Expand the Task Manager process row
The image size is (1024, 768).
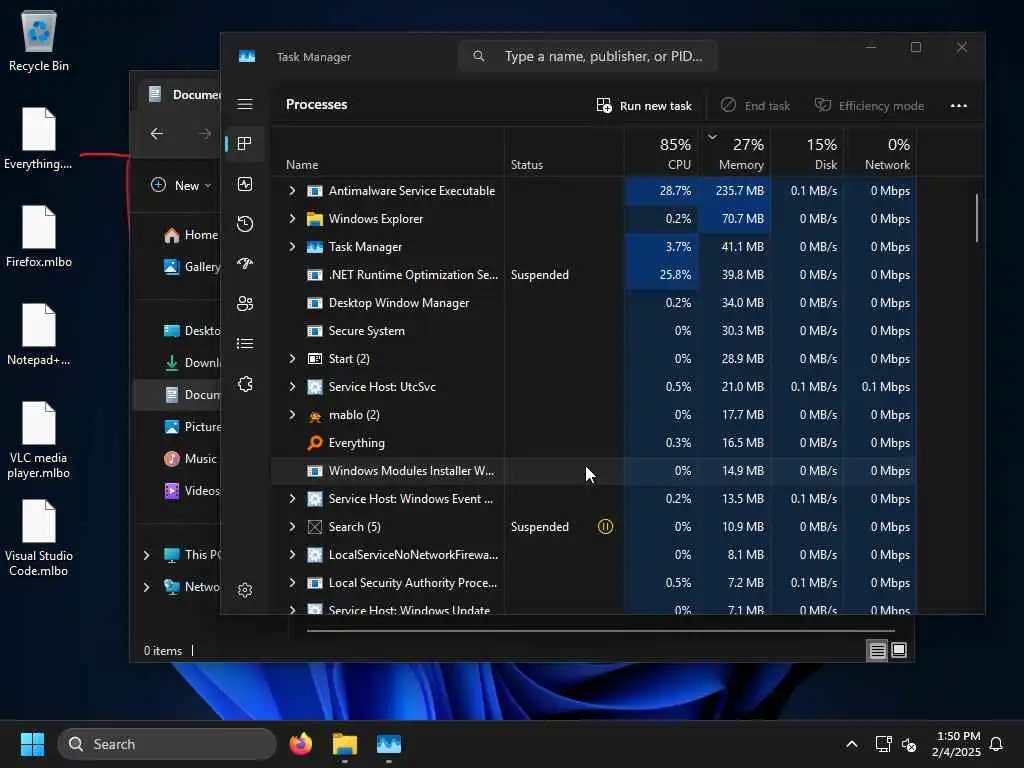293,247
